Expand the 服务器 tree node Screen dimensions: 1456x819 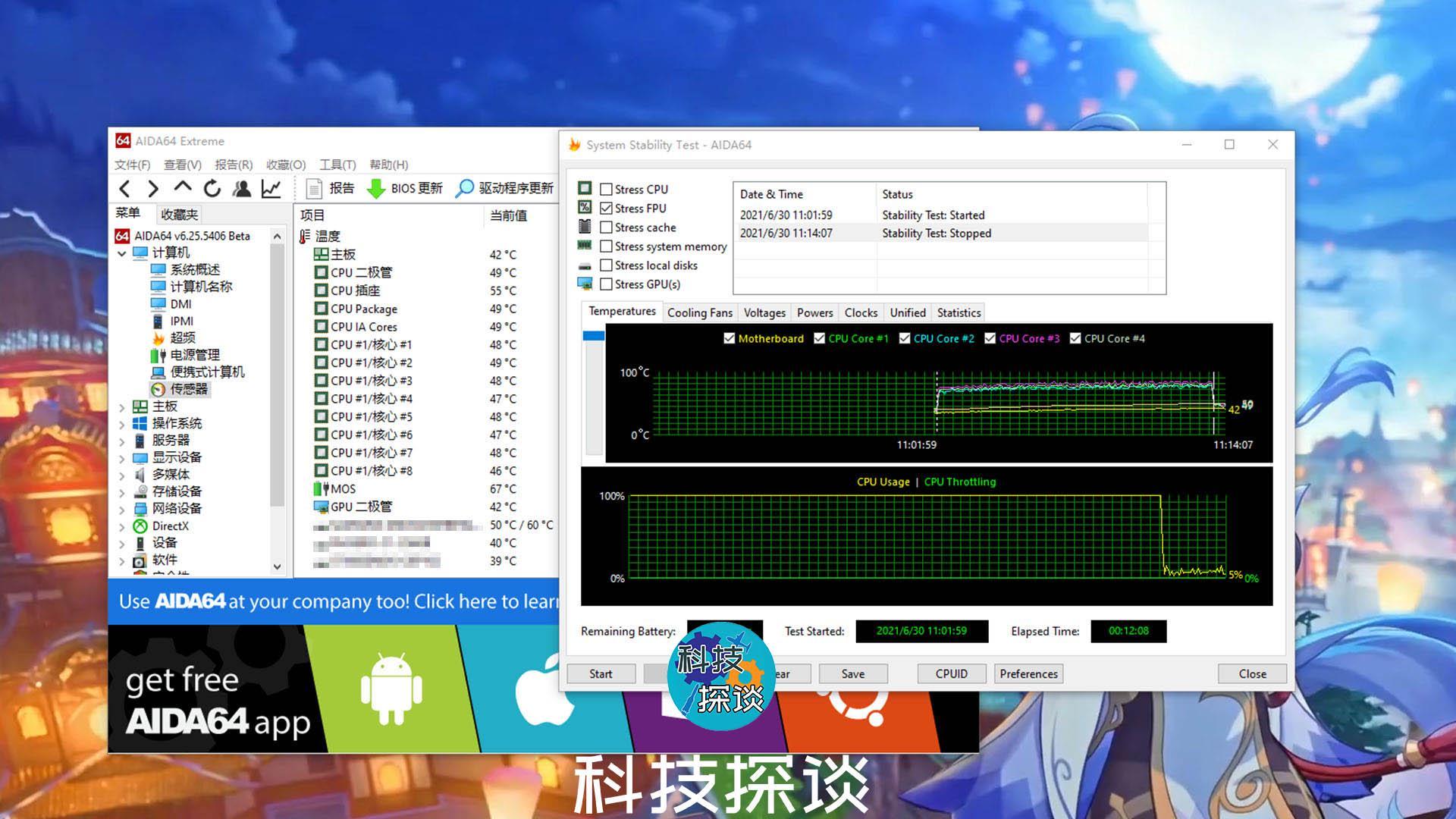tap(122, 441)
